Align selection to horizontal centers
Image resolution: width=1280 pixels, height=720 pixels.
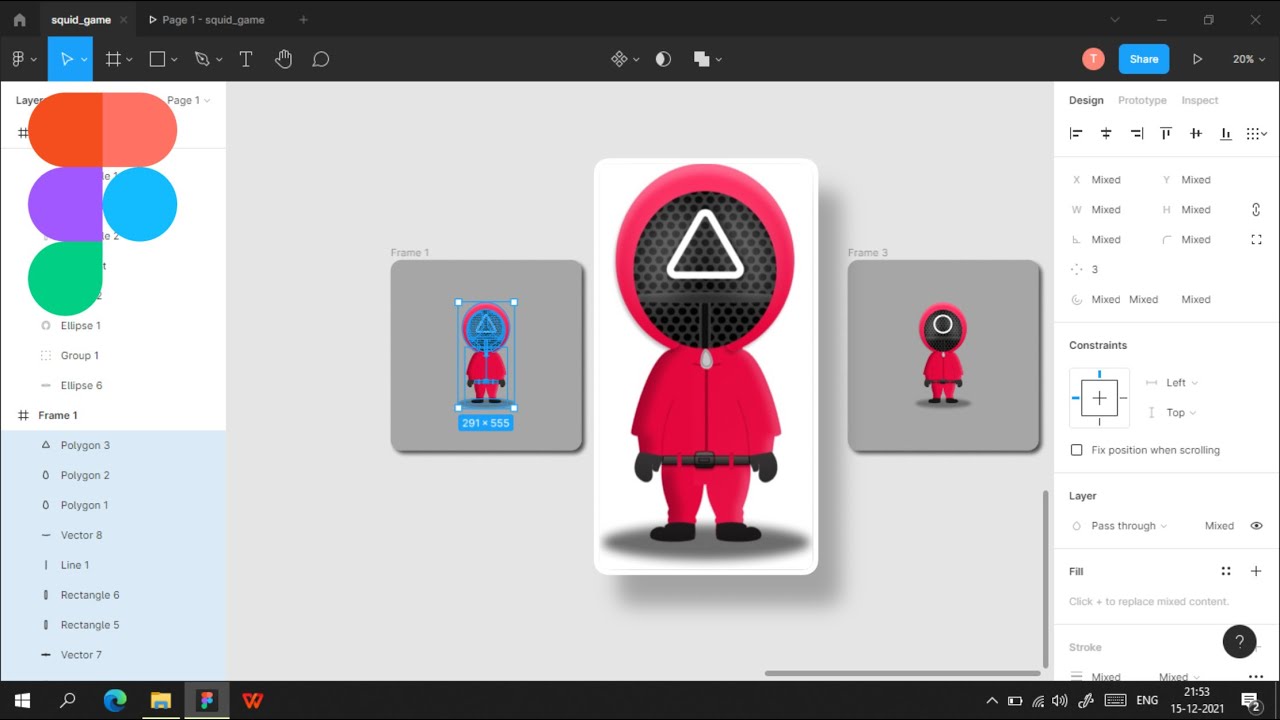[x=1106, y=133]
